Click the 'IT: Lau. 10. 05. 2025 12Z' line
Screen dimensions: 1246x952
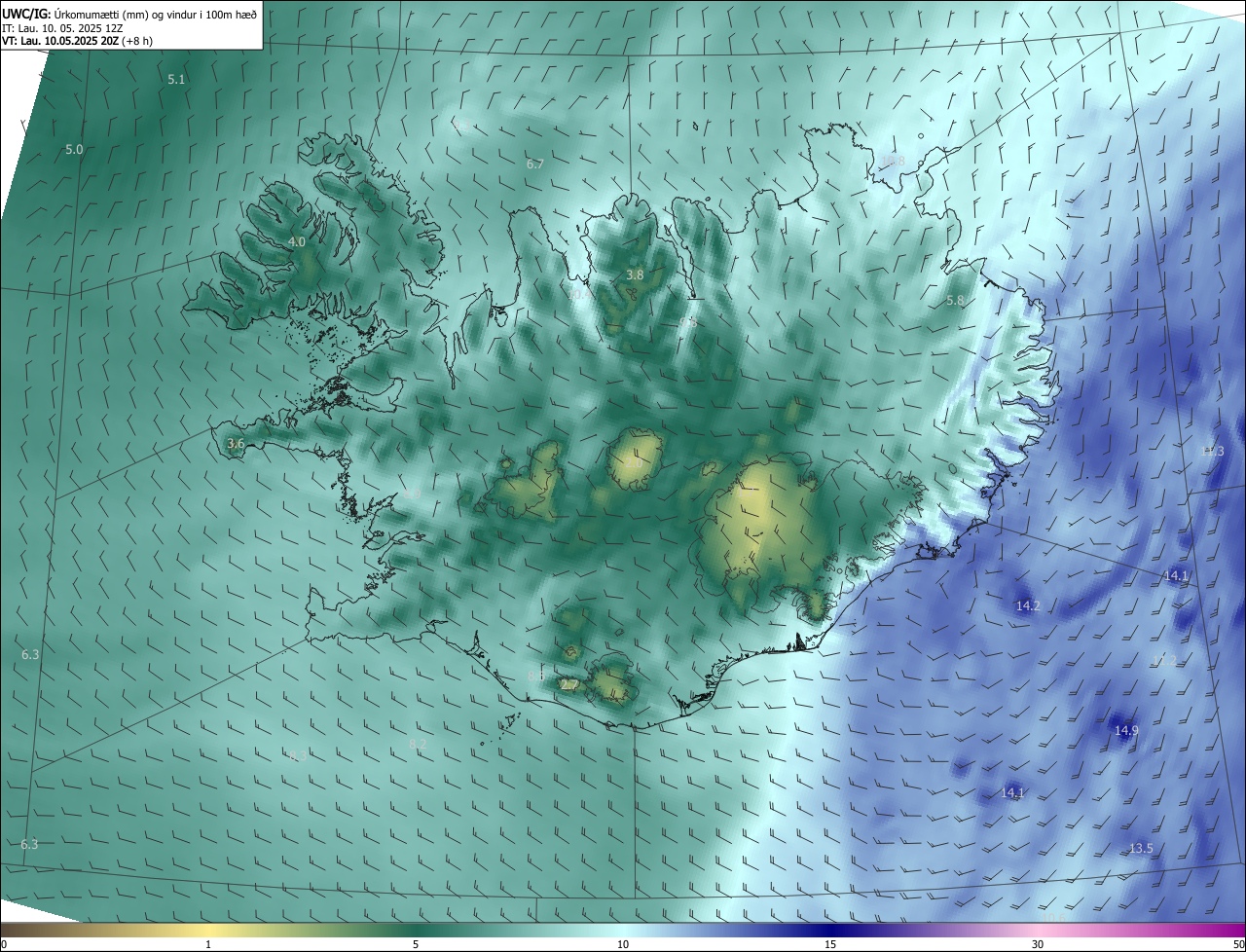click(x=62, y=28)
